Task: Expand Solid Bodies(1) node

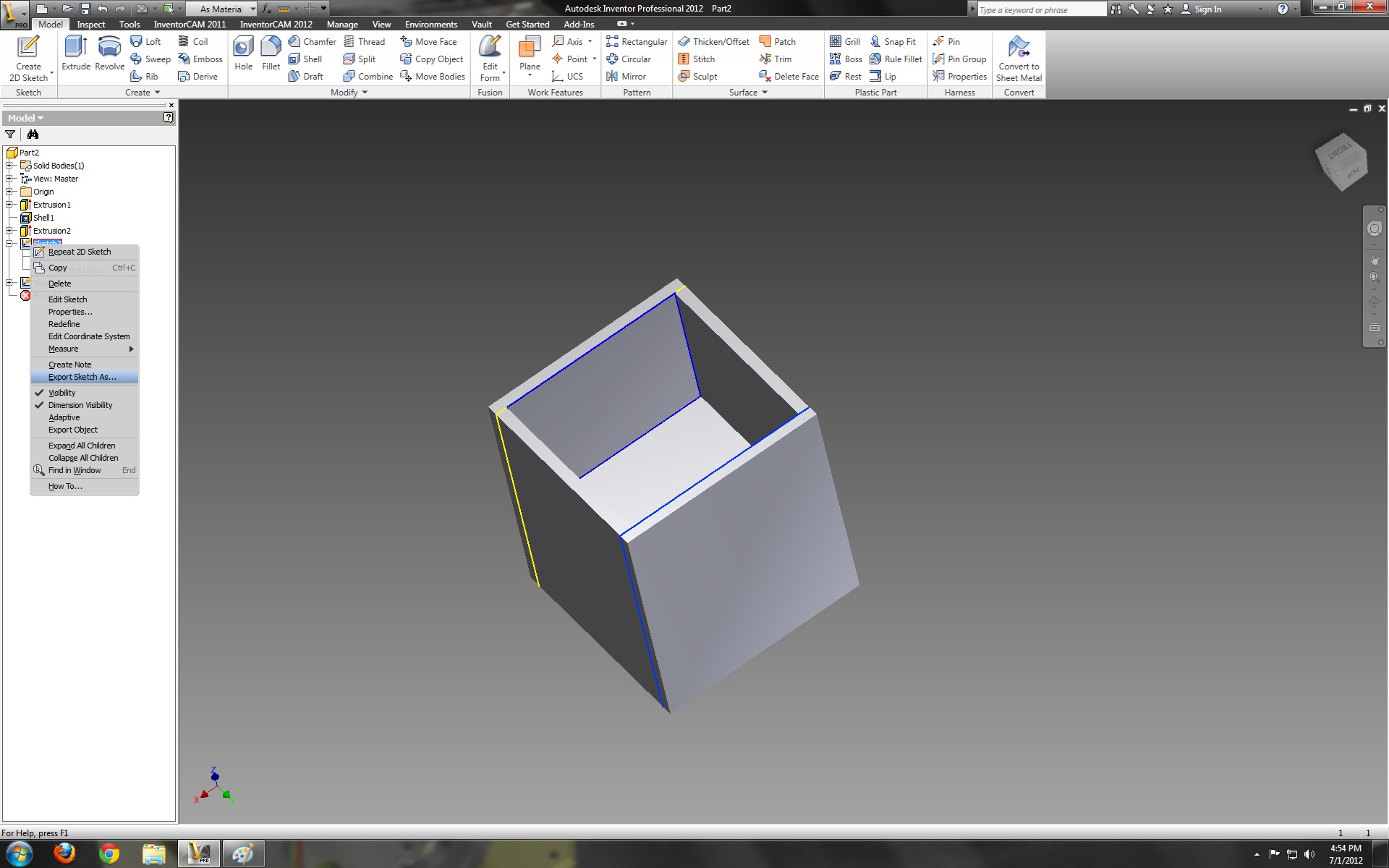Action: tap(9, 166)
